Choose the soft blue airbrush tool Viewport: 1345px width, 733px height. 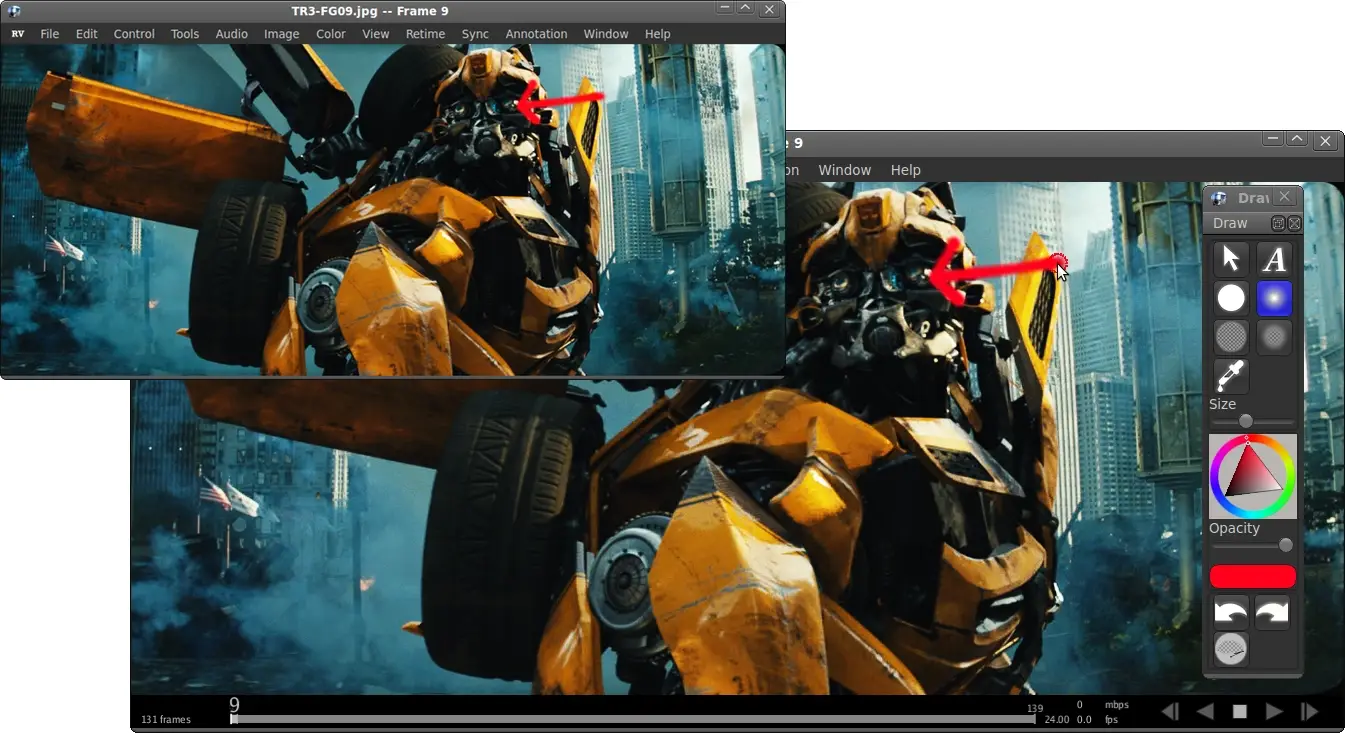1274,298
